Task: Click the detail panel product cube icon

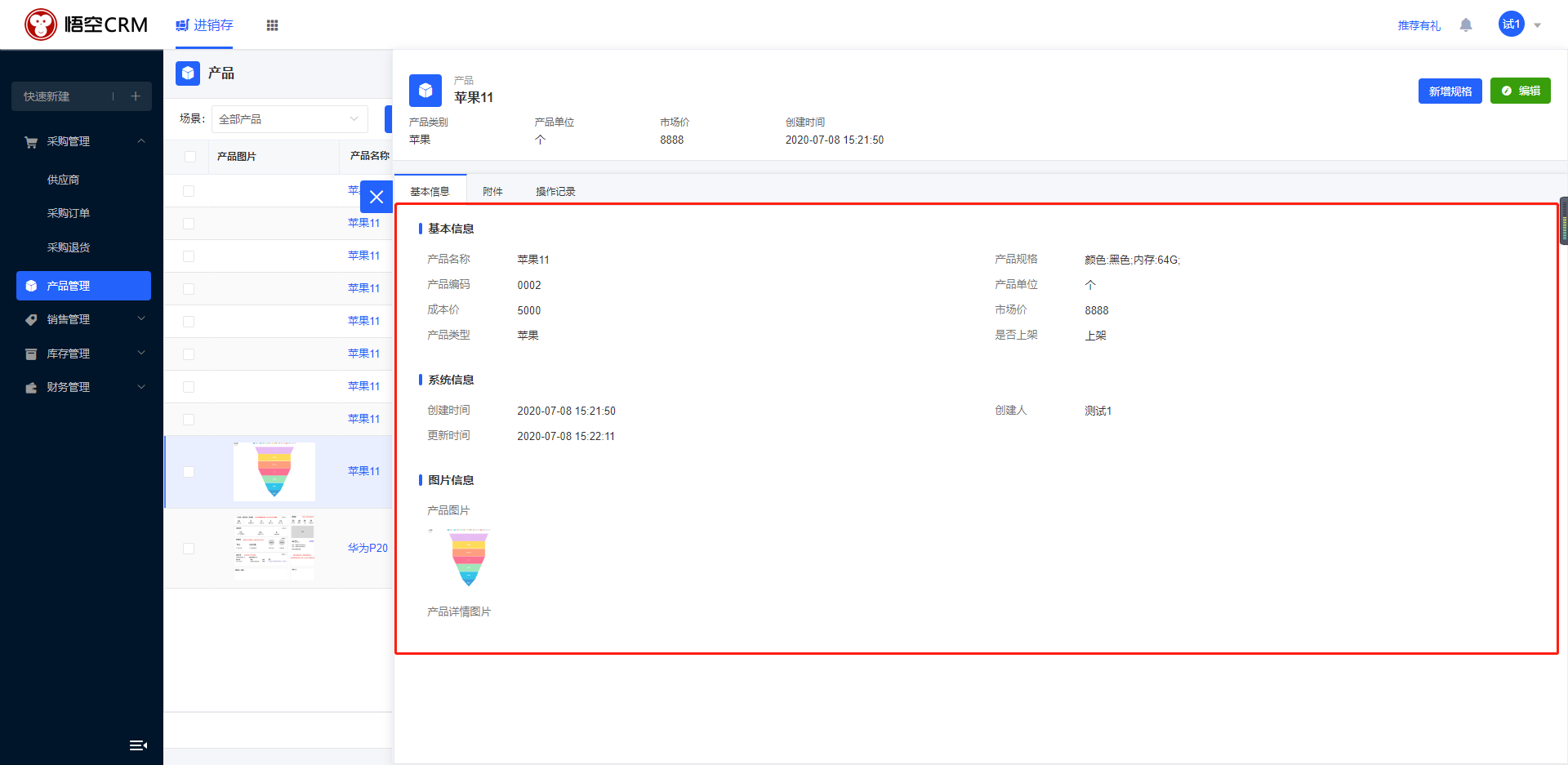Action: tap(425, 91)
